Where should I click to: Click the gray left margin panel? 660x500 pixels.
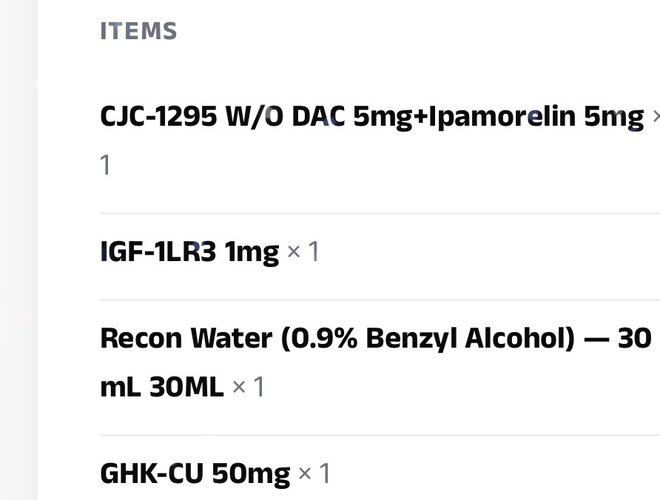pos(19,250)
